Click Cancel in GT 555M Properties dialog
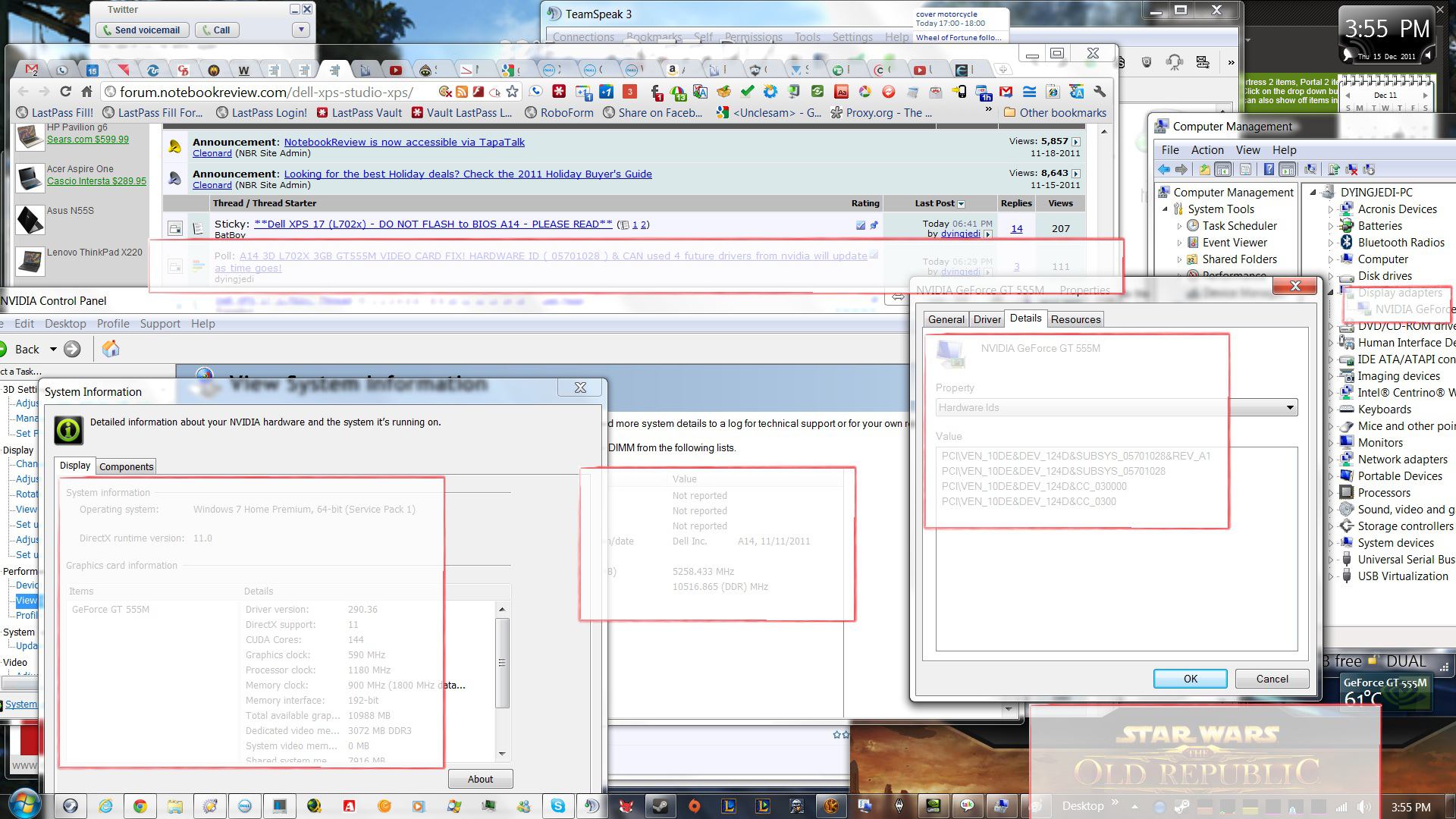Screen dimensions: 1456x819 click(1272, 679)
